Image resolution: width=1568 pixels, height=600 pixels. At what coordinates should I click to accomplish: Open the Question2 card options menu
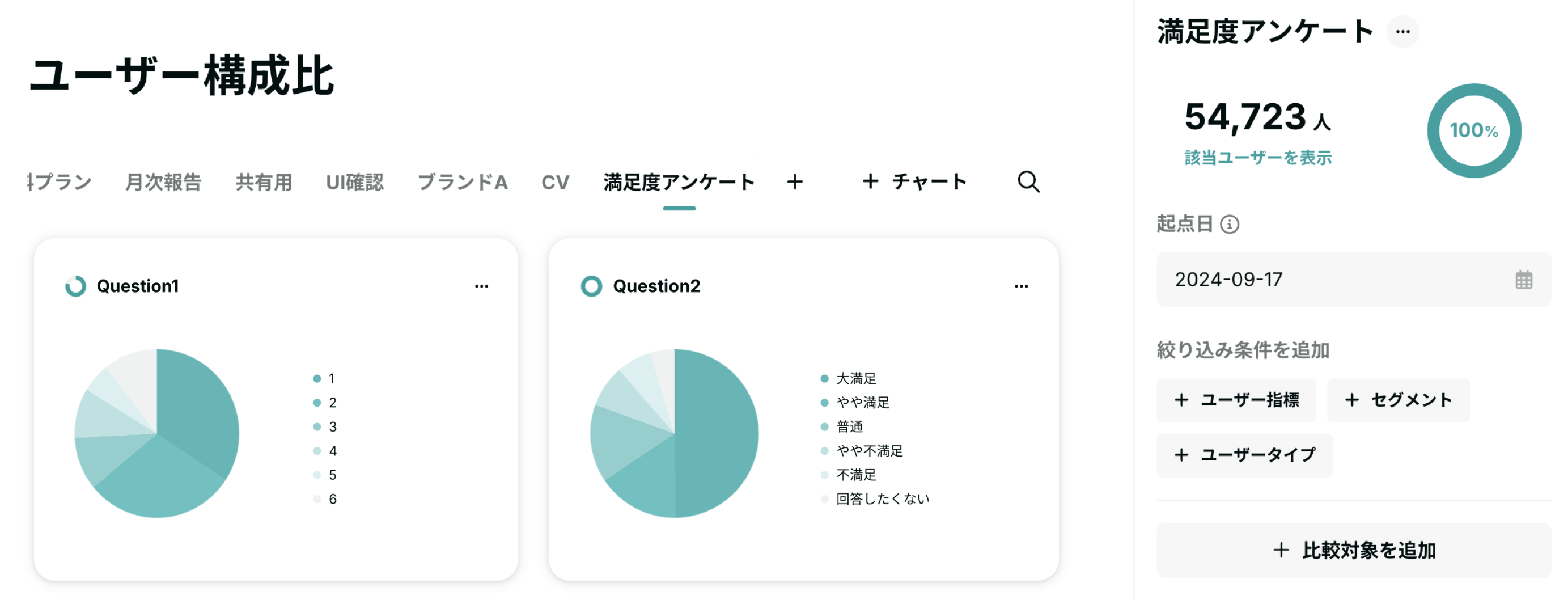pyautogui.click(x=1021, y=286)
